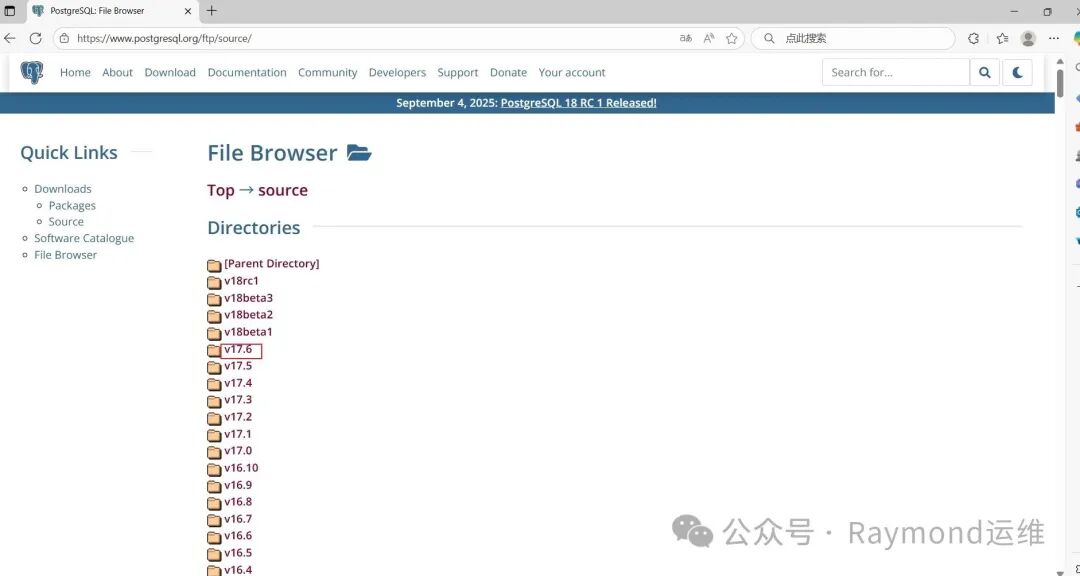Click the v18beta3 folder icon
Viewport: 1080px width, 576px height.
coord(214,299)
